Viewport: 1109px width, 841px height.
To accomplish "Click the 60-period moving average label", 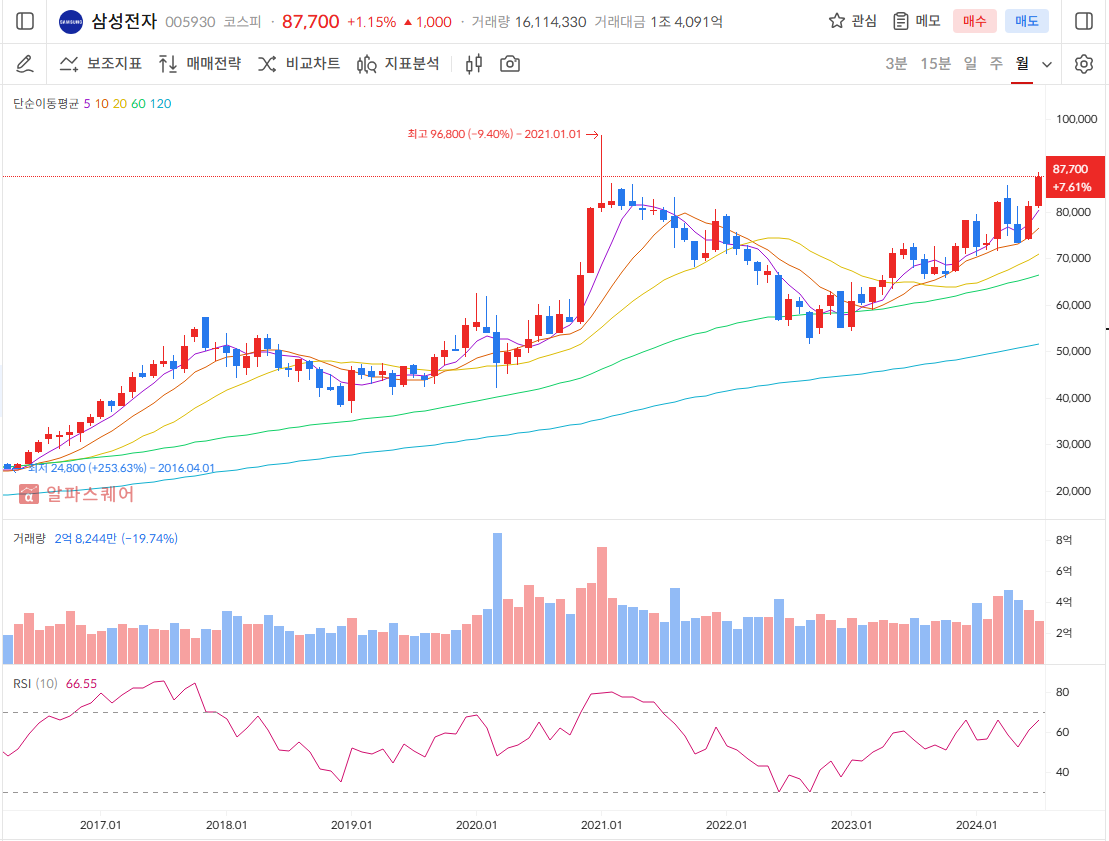I will tap(138, 104).
